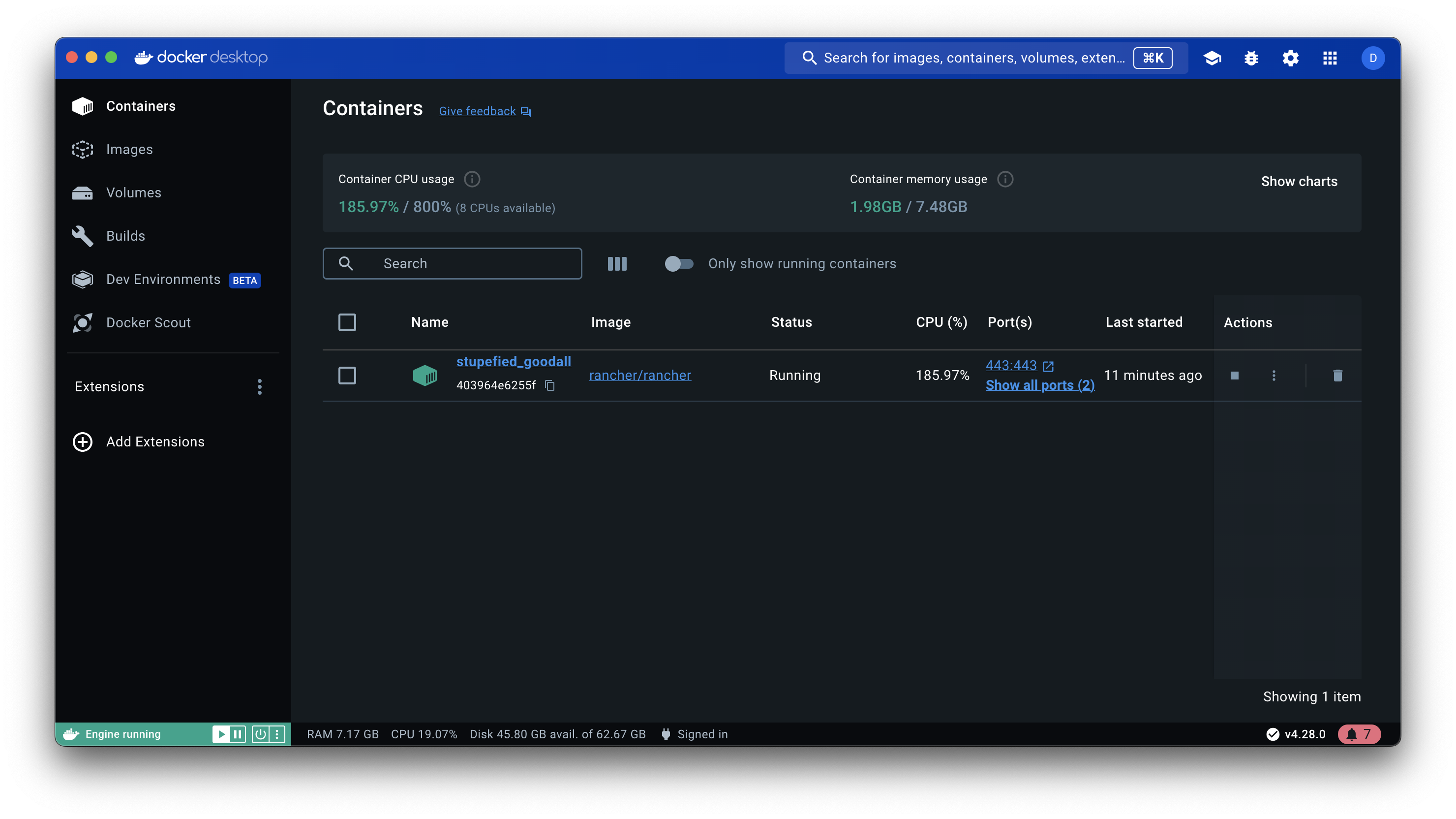Open the manage columns icon
Viewport: 1456px width, 819px height.
click(617, 264)
